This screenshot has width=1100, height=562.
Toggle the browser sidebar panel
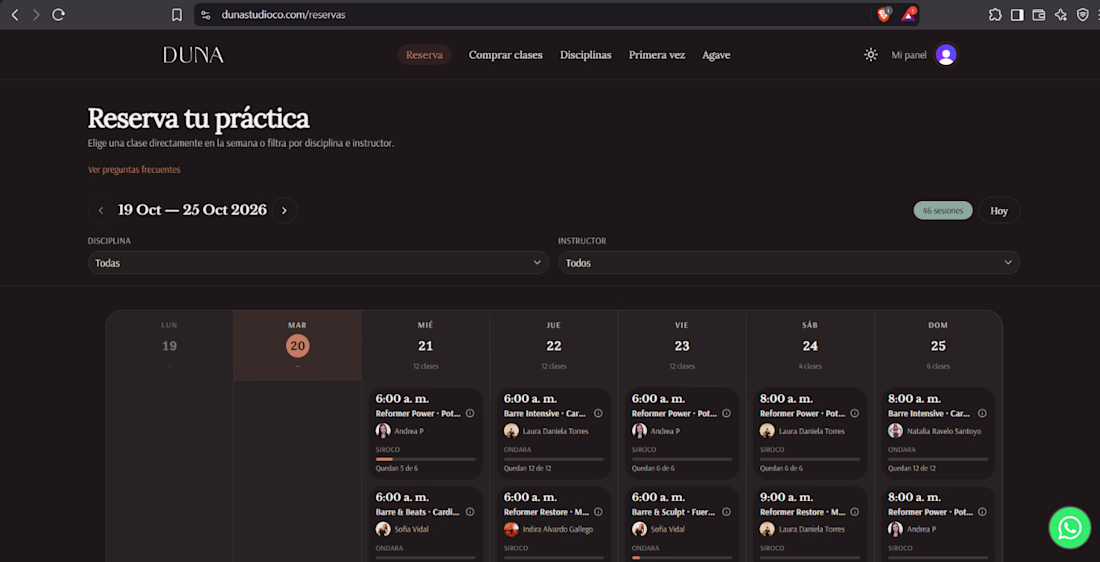click(x=1017, y=15)
